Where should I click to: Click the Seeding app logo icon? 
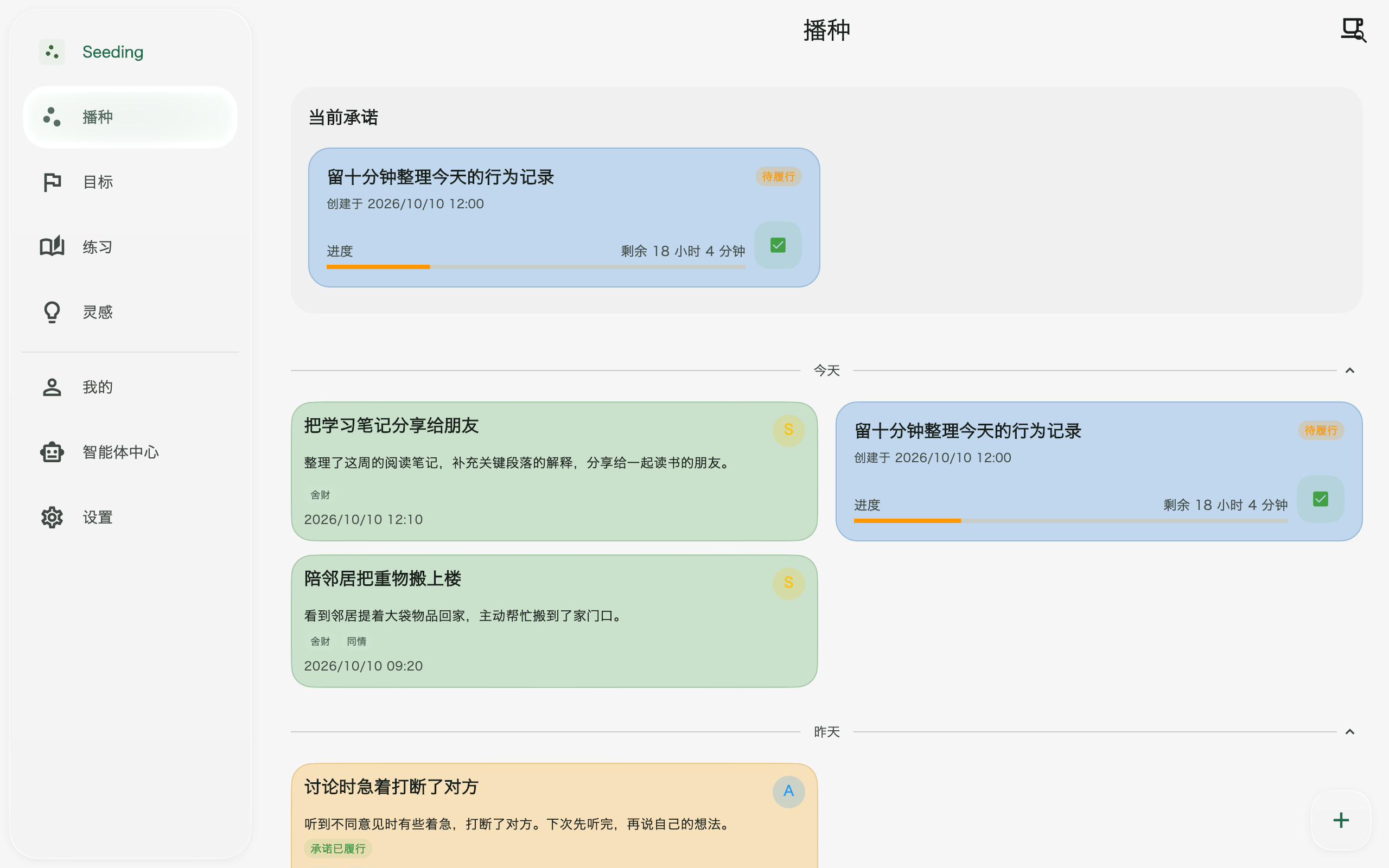(52, 52)
